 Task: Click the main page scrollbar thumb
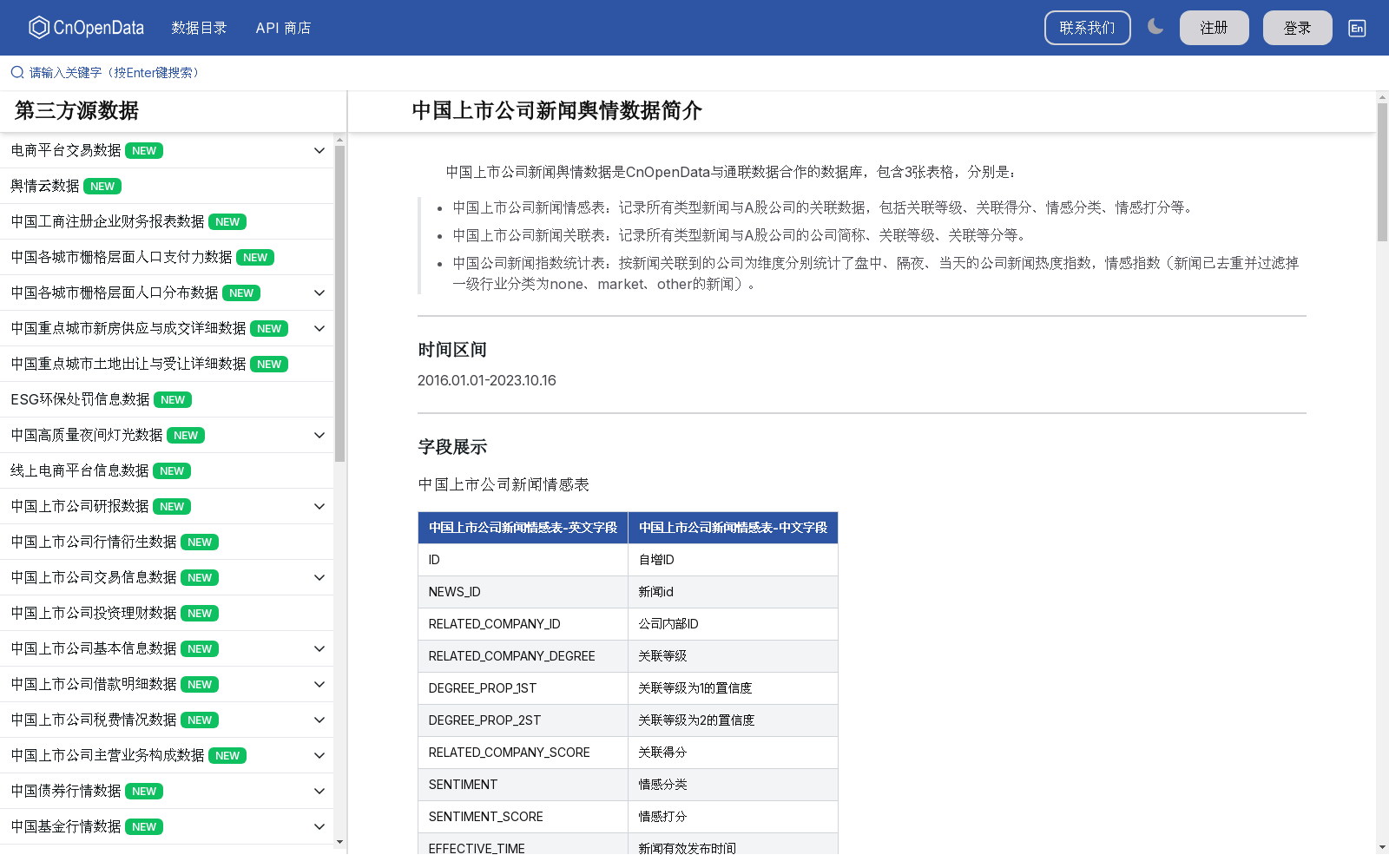(x=1382, y=172)
